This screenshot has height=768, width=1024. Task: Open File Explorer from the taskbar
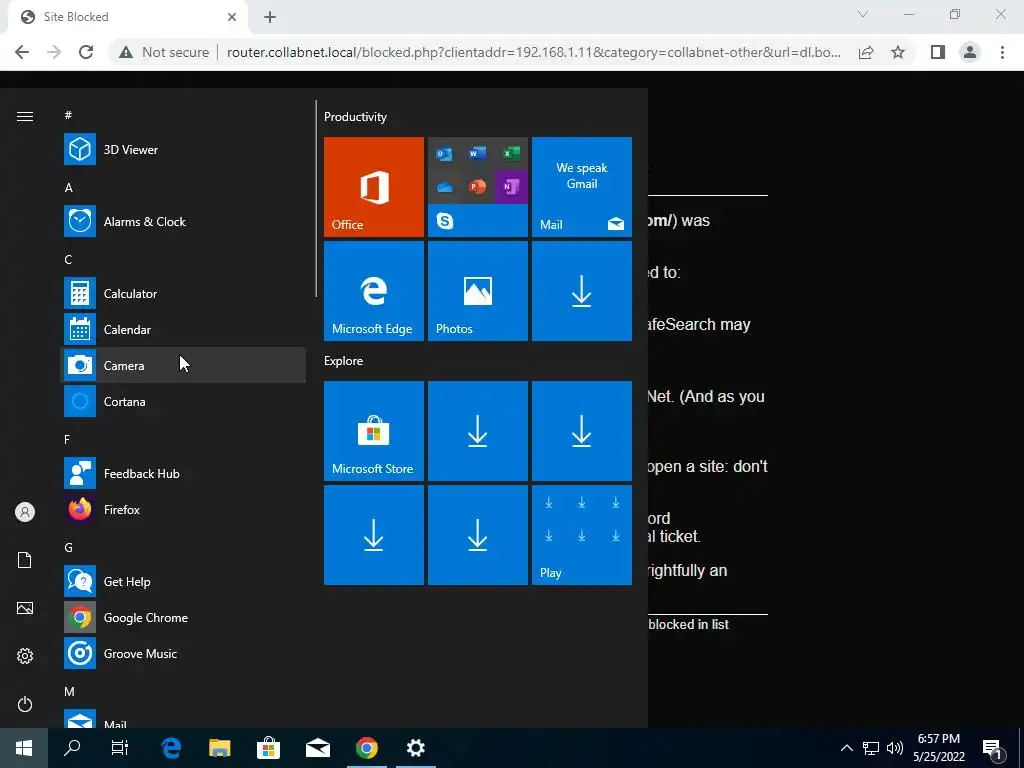click(x=219, y=748)
